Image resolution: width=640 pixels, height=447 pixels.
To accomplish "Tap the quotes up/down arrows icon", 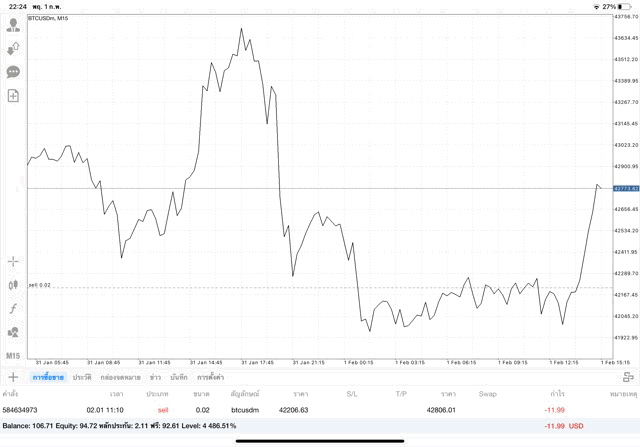I will (13, 49).
